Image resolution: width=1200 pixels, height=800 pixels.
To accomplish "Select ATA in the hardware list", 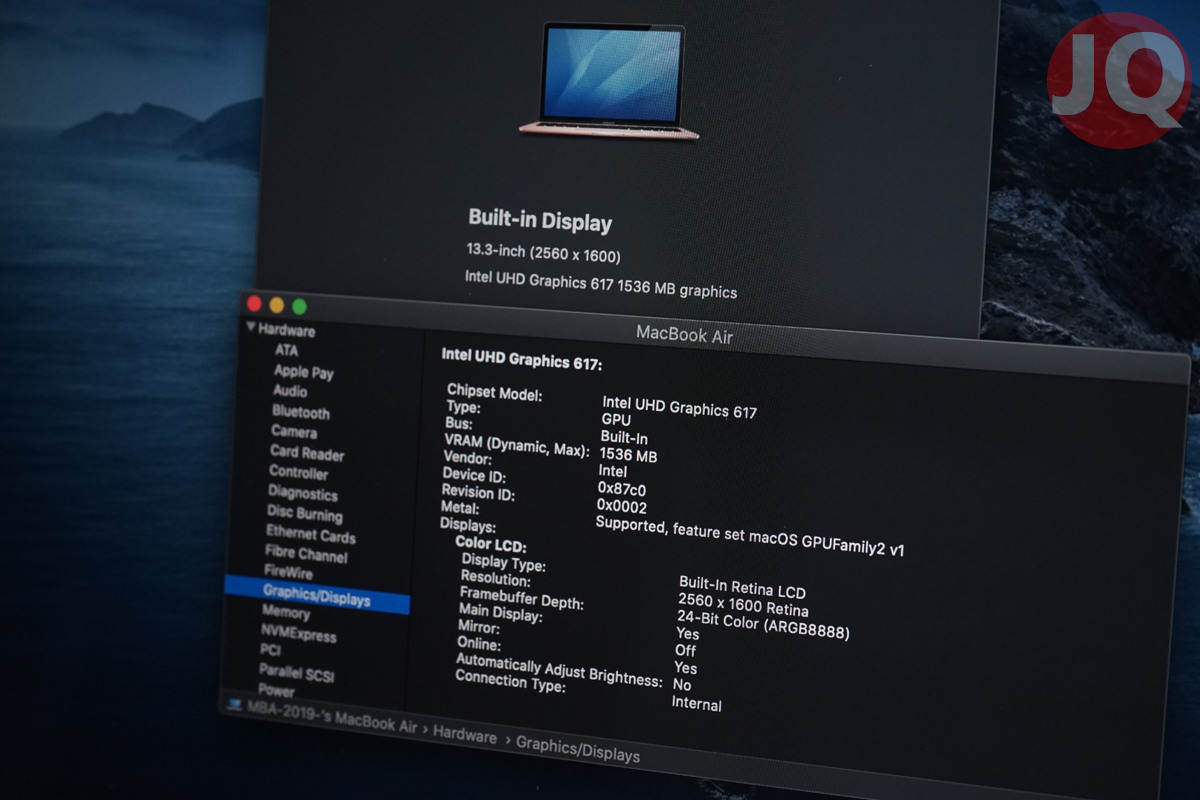I will coord(286,350).
